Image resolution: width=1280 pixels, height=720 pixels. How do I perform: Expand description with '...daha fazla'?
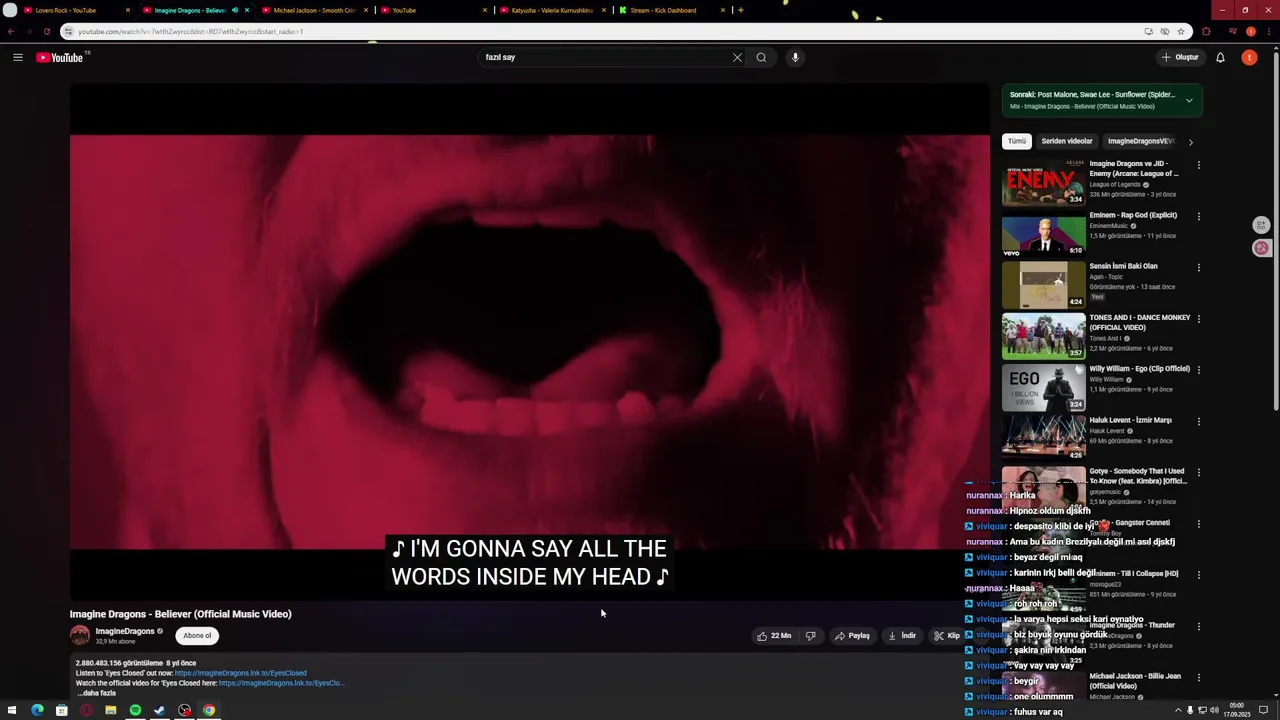tap(97, 693)
